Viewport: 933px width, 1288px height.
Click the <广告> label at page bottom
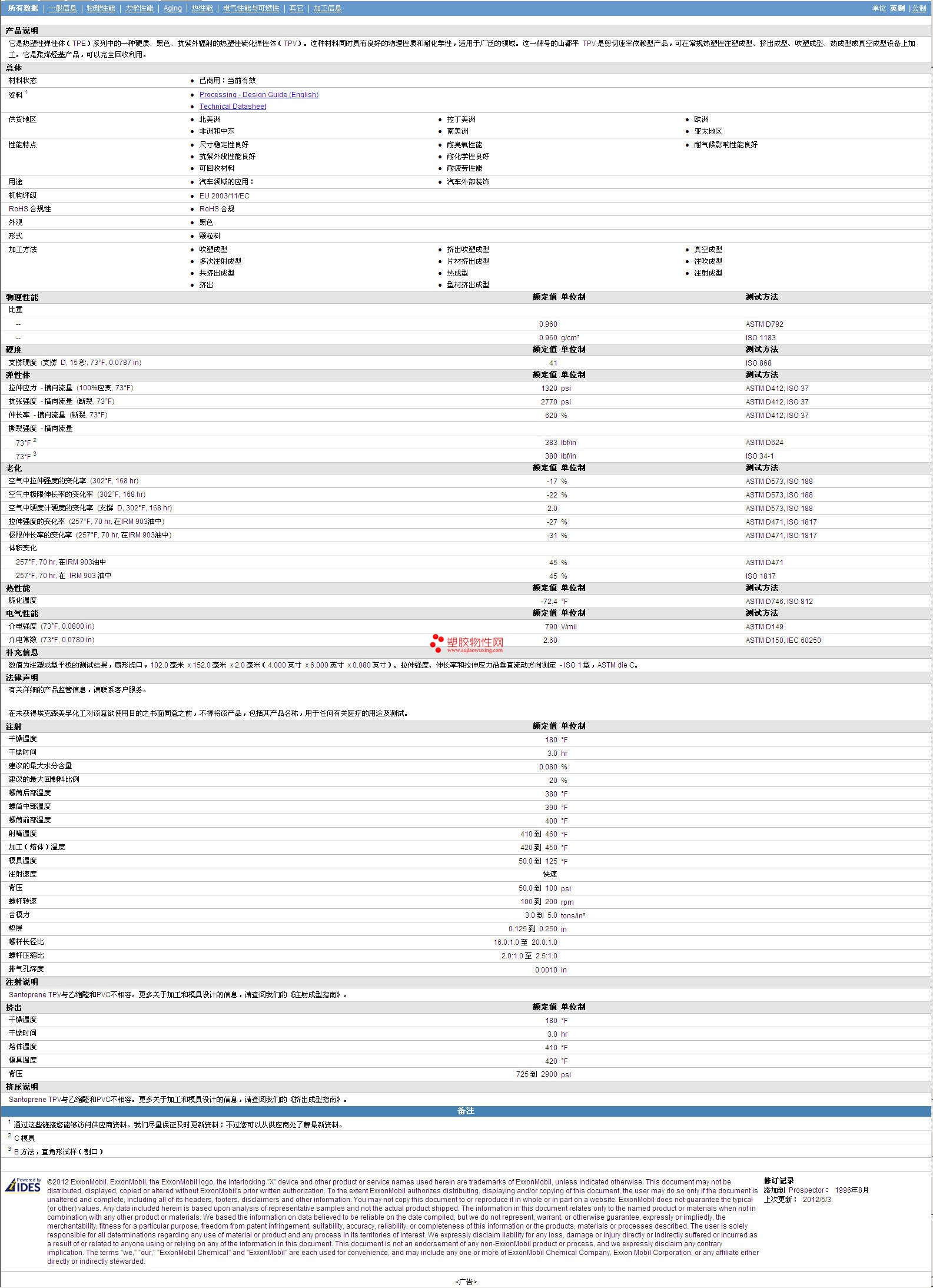[466, 1282]
